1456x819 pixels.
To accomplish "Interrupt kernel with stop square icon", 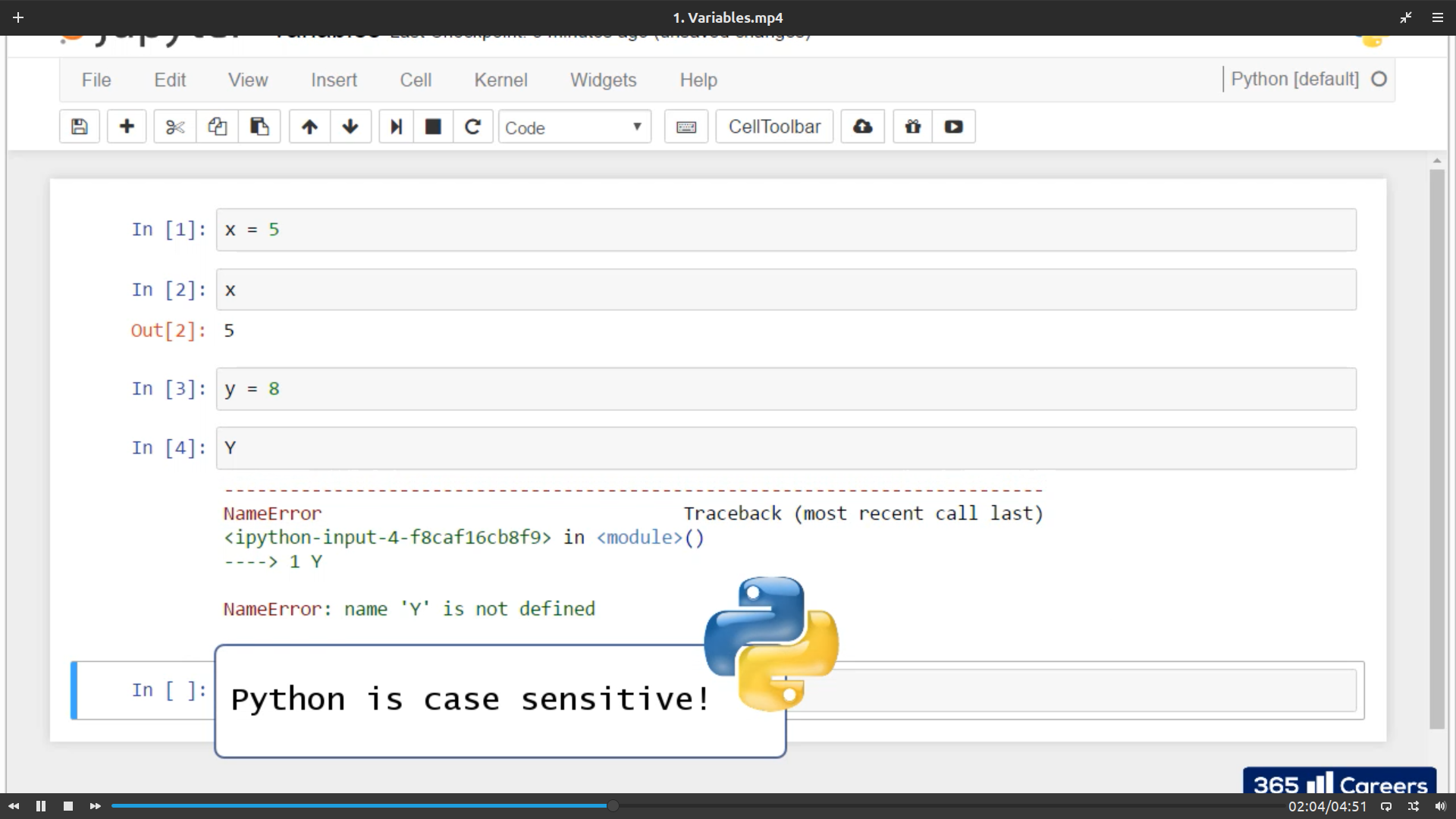I will pyautogui.click(x=433, y=127).
